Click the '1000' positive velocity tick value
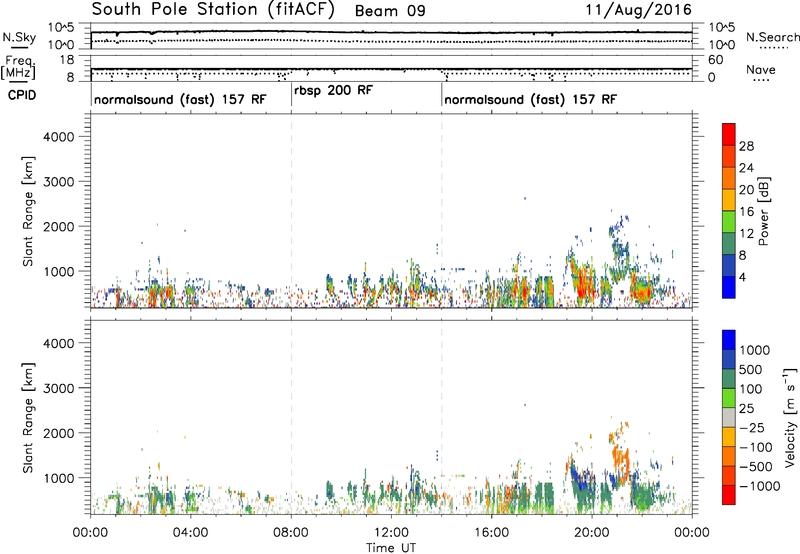The width and height of the screenshot is (800, 554). [755, 350]
